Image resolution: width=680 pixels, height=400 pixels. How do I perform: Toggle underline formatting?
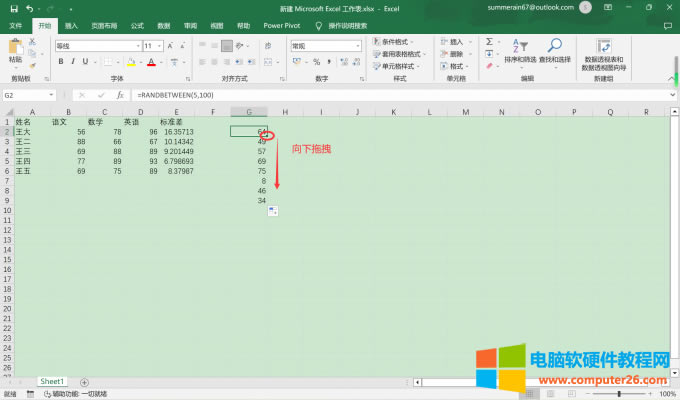87,61
